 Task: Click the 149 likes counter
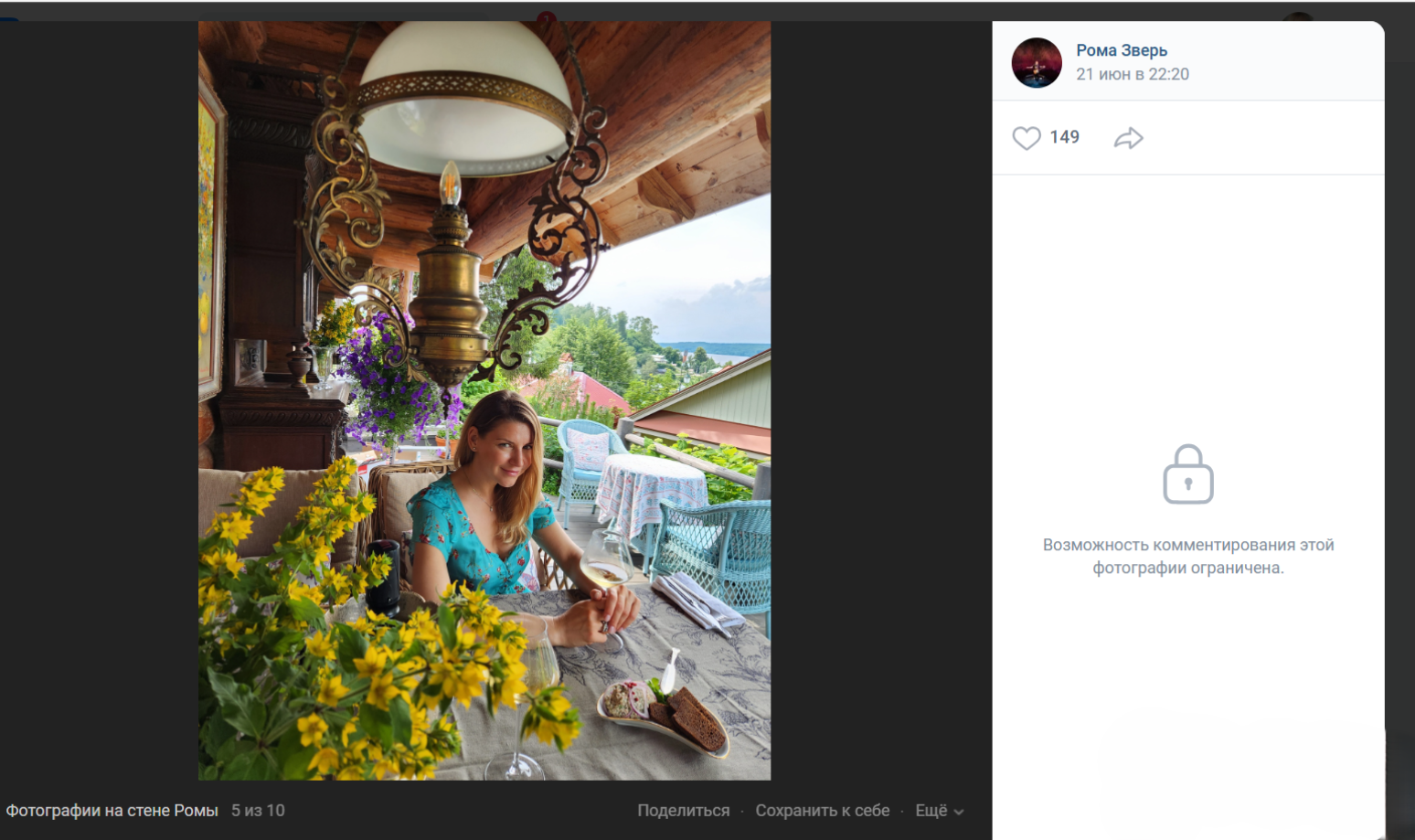[1065, 137]
